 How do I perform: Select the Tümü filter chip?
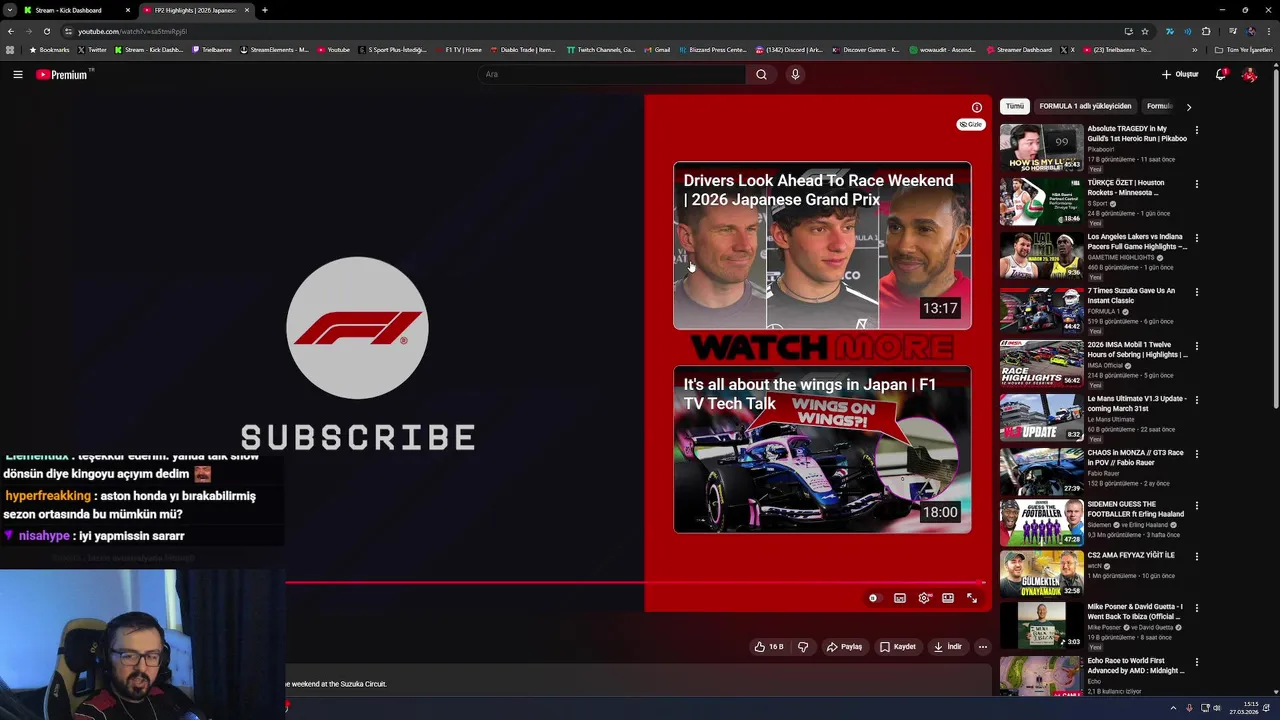(x=1015, y=106)
